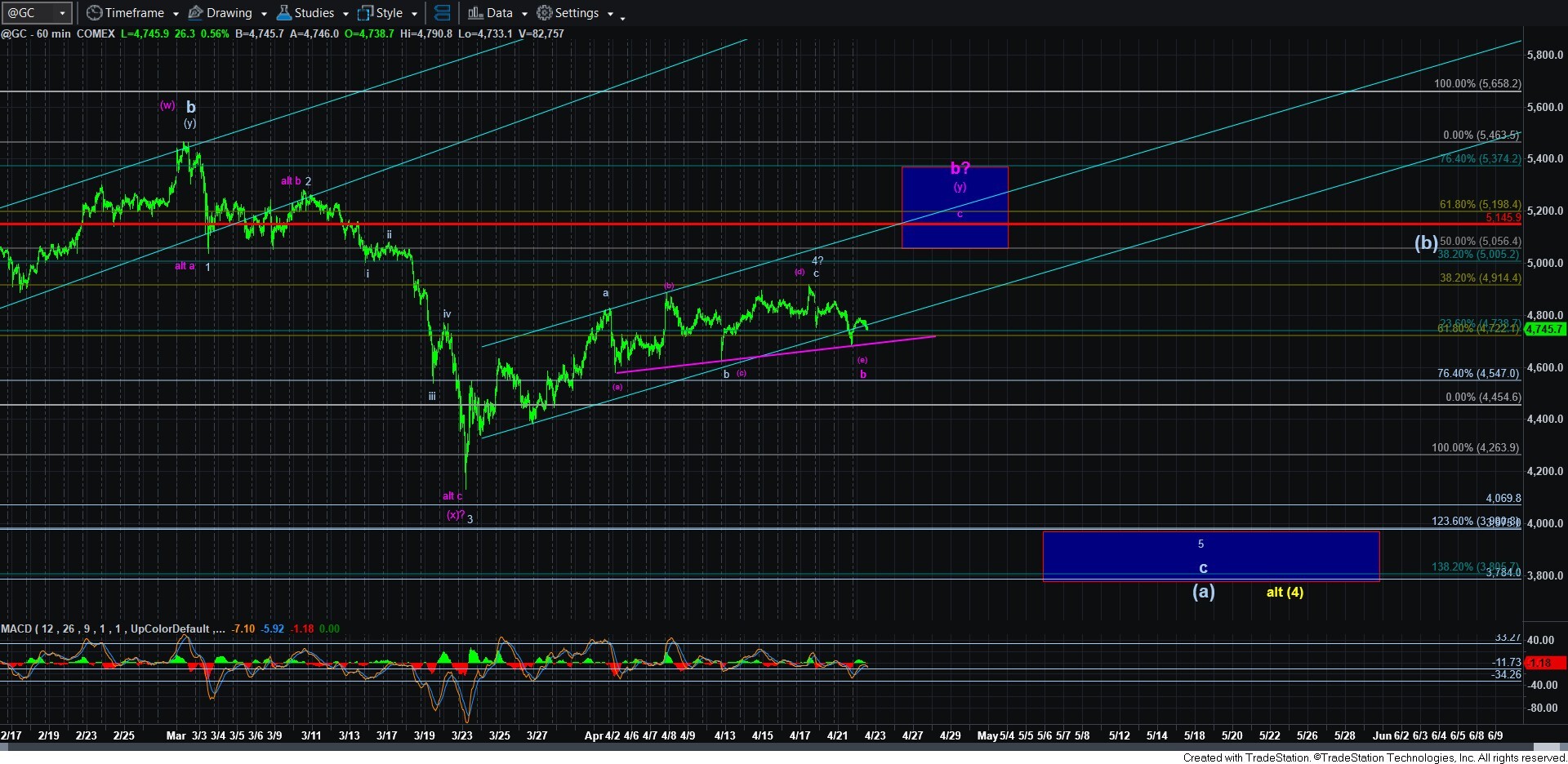Expand the Drawing dropdown arrow
Viewport: 1568px width, 764px height.
(x=264, y=14)
